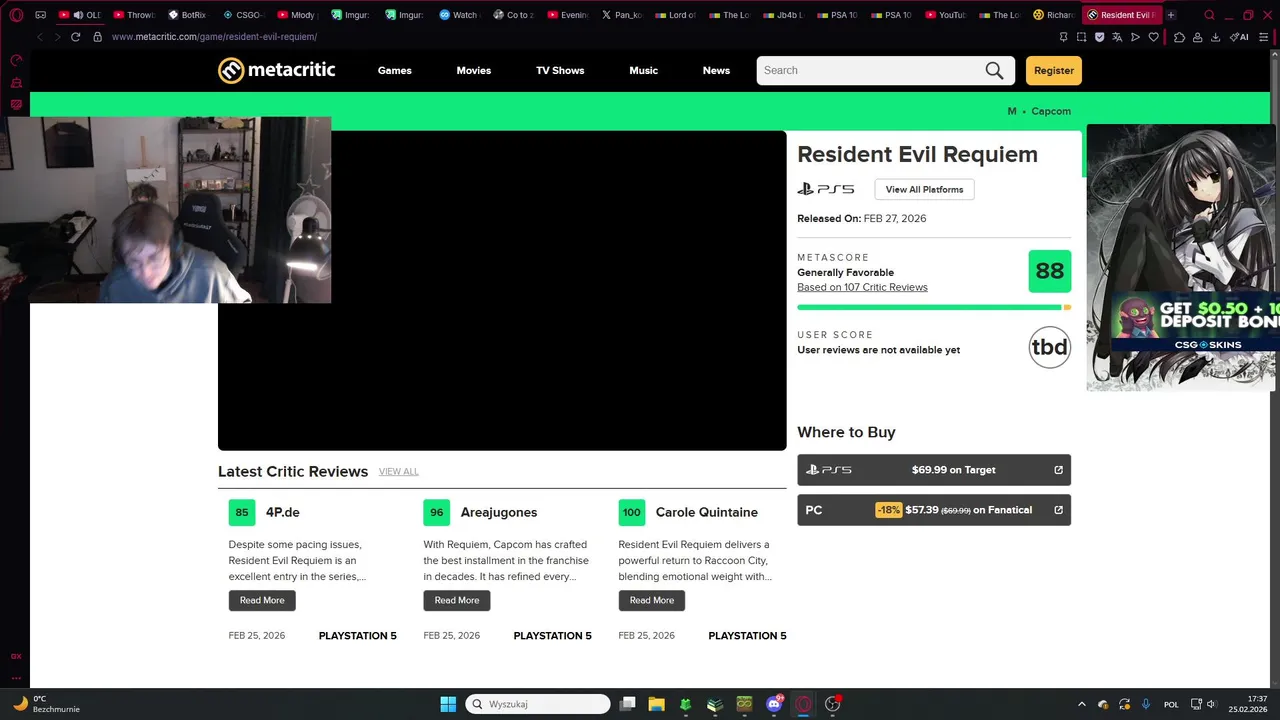The image size is (1280, 720).
Task: Click the address bar URL
Action: point(214,37)
